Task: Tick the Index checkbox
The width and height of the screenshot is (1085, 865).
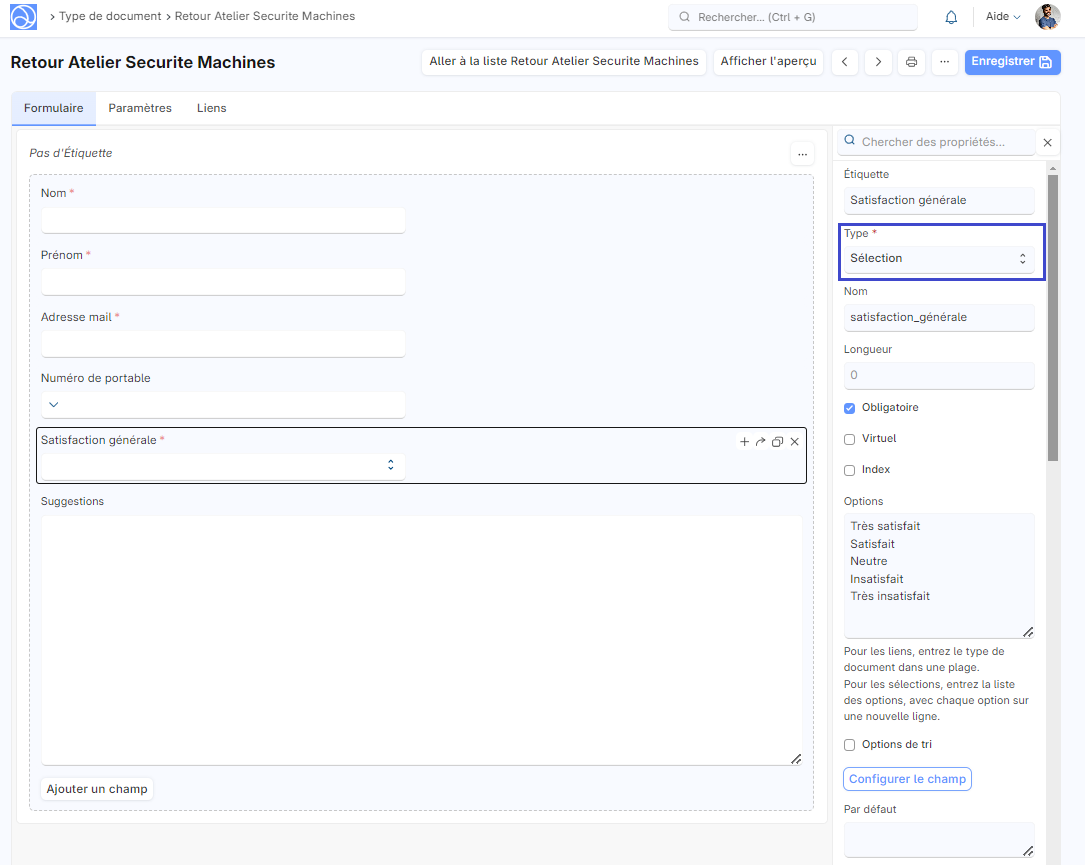Action: click(x=850, y=470)
